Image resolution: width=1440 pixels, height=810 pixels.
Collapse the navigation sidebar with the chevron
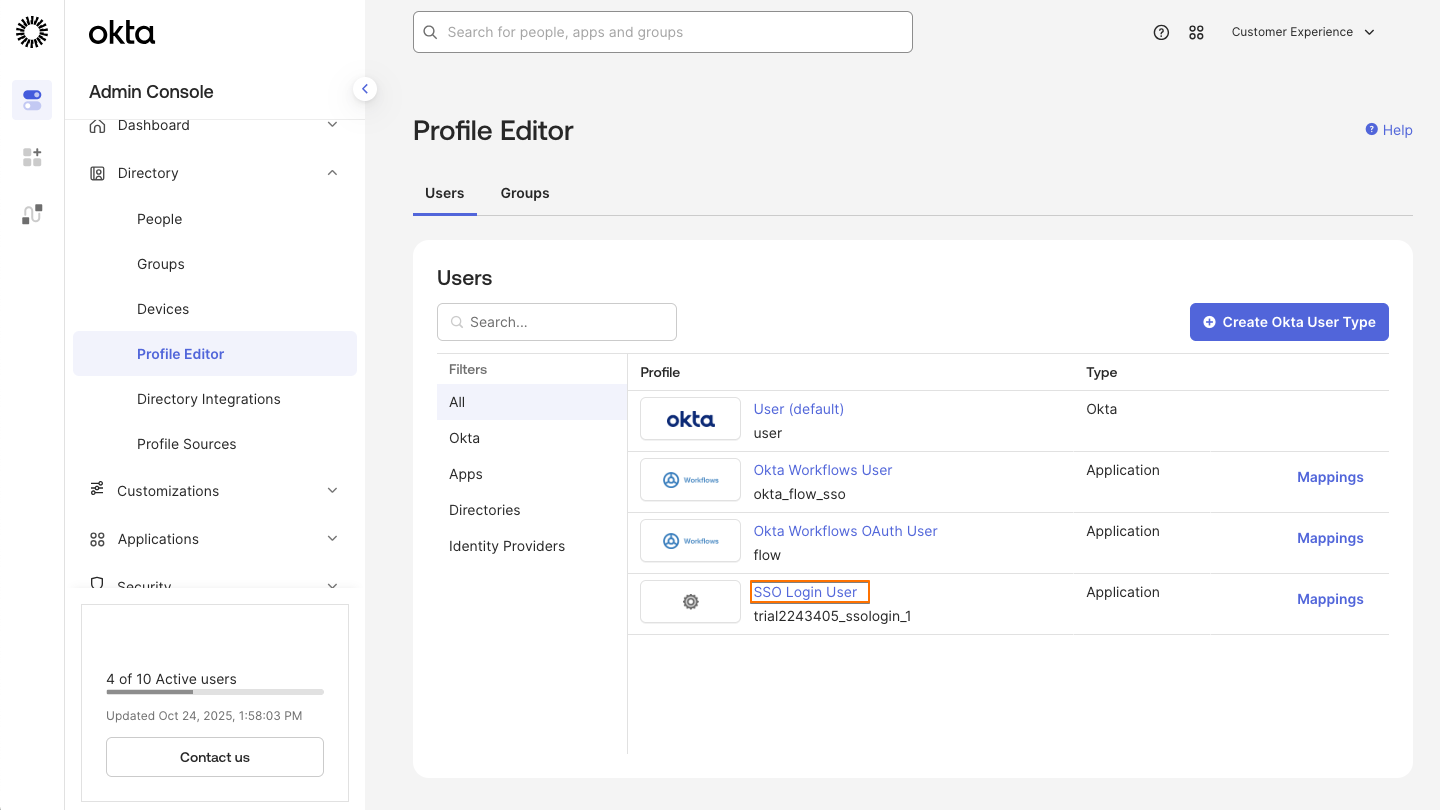(365, 88)
